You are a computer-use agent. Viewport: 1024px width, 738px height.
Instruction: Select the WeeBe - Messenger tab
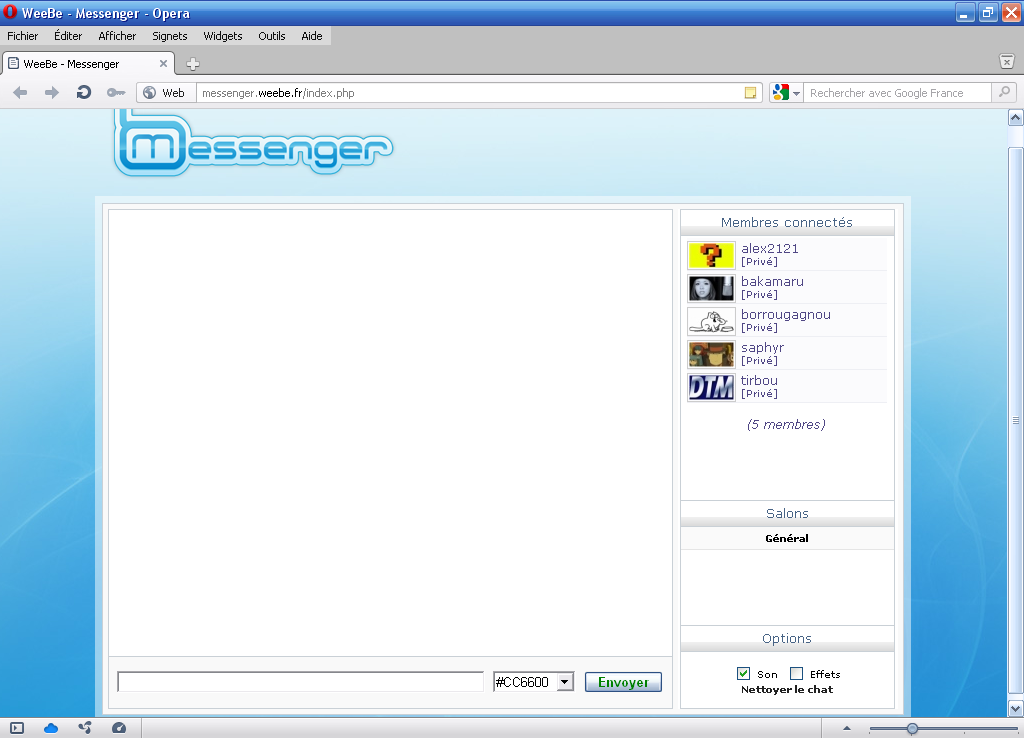pos(88,63)
